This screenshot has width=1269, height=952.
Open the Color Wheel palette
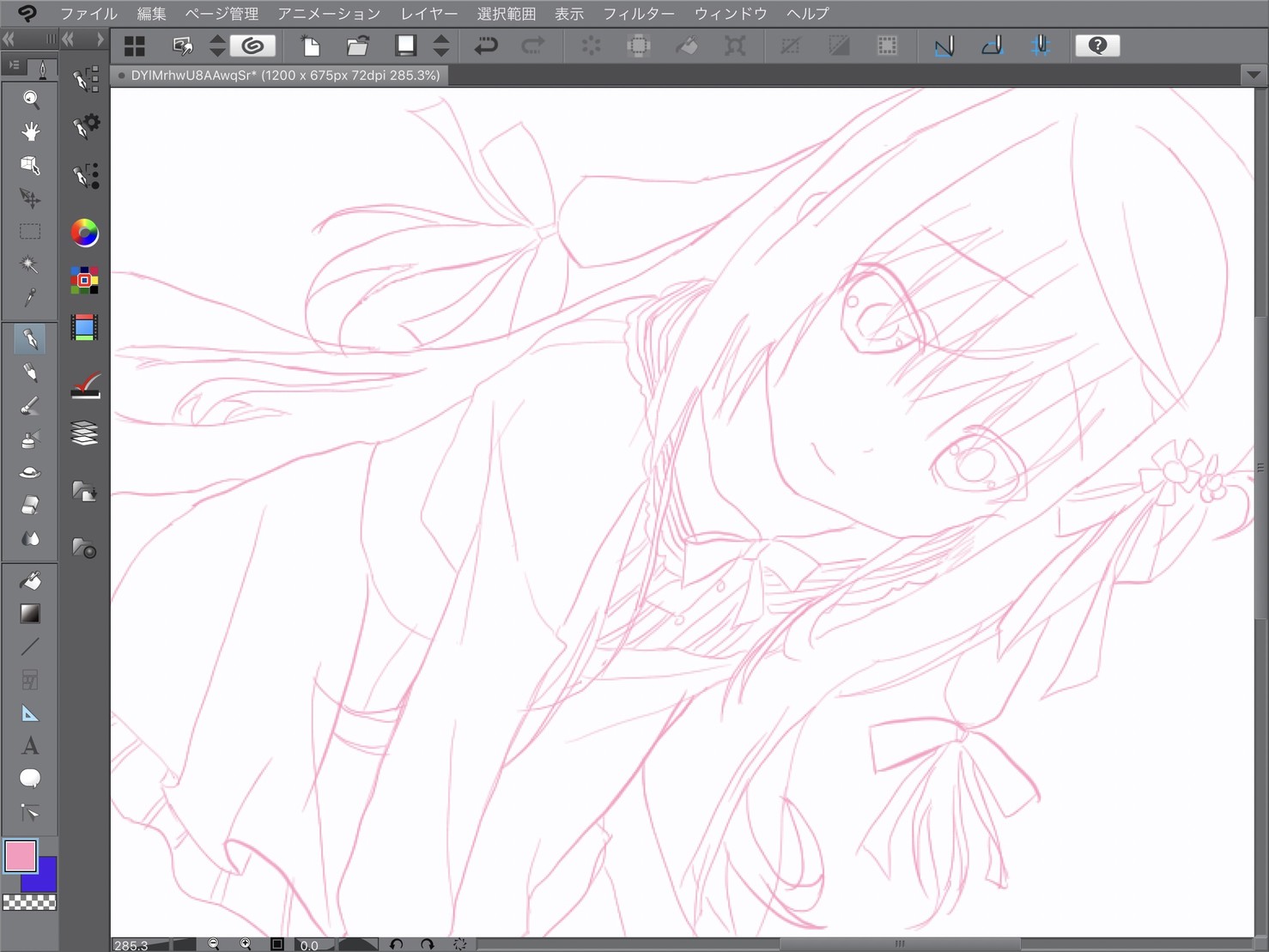point(84,233)
